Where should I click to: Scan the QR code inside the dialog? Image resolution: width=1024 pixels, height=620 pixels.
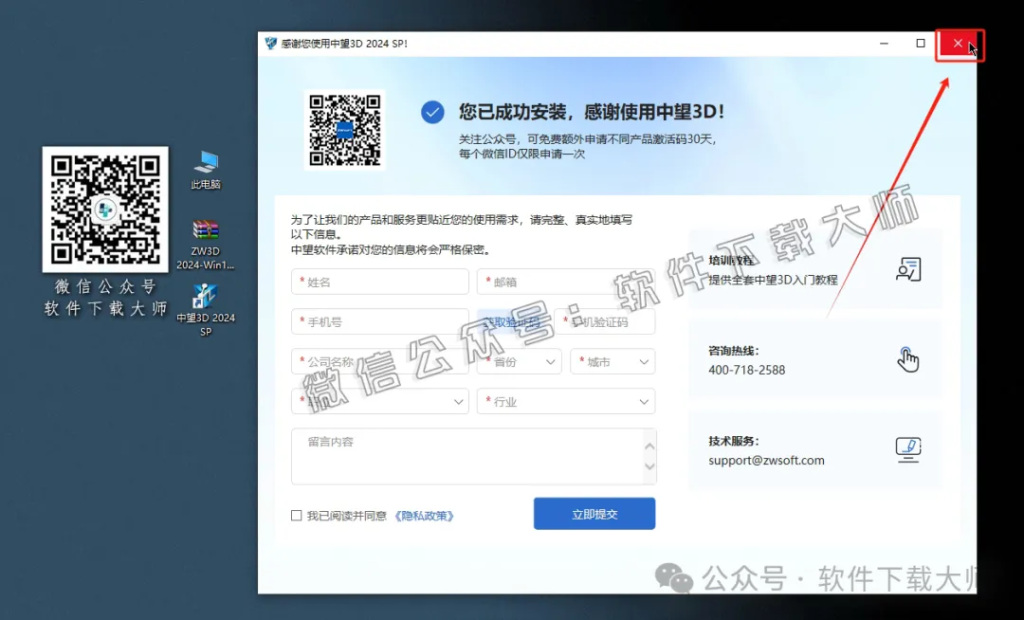coord(345,131)
